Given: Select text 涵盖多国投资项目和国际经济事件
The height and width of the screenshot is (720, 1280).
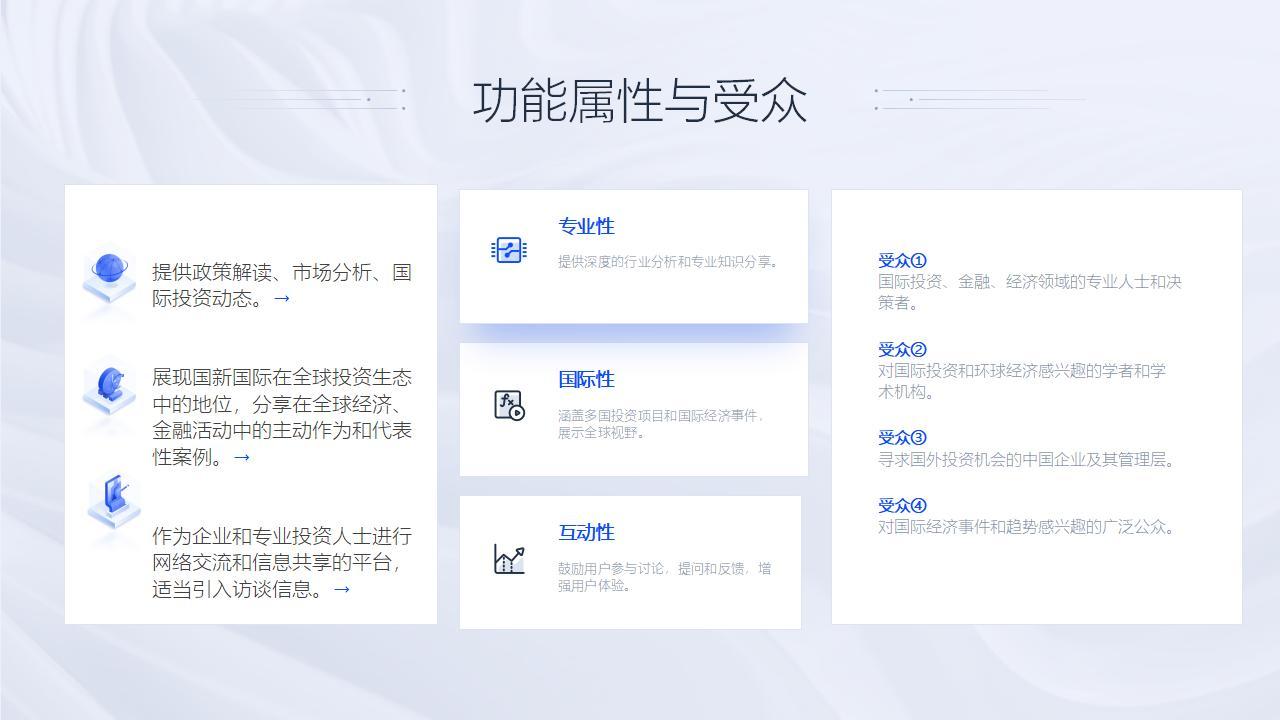Looking at the screenshot, I should point(658,415).
